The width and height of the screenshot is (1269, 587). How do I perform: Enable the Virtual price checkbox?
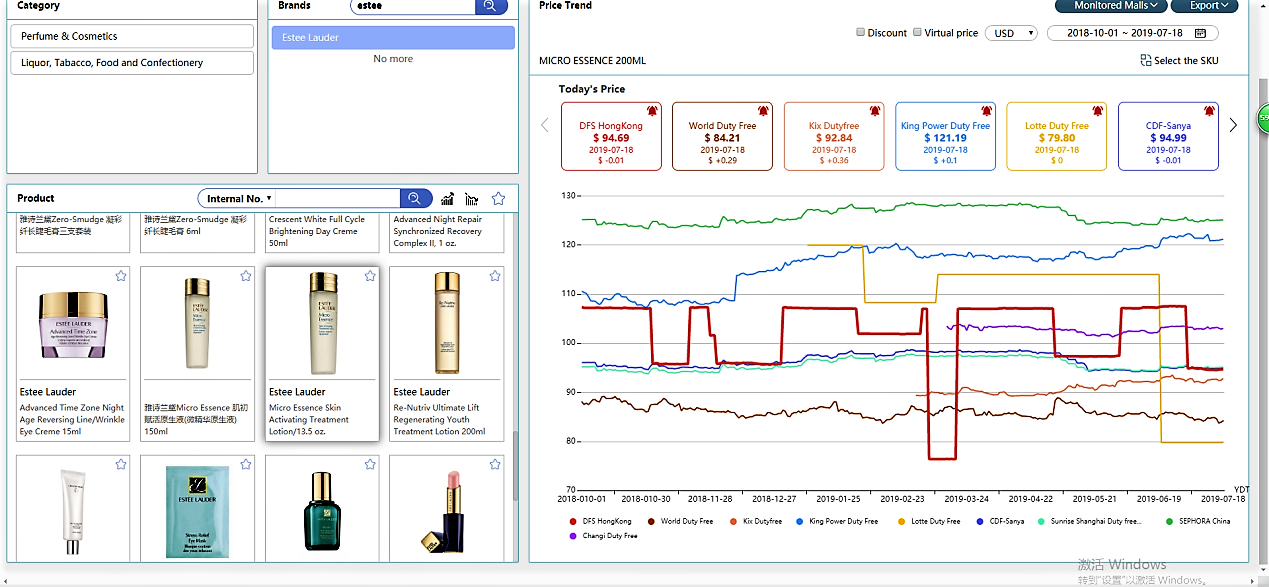point(918,32)
